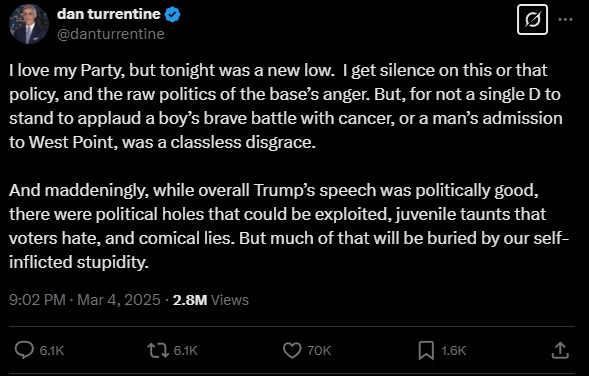Open share menu with upload arrow icon
The height and width of the screenshot is (376, 589).
point(560,350)
